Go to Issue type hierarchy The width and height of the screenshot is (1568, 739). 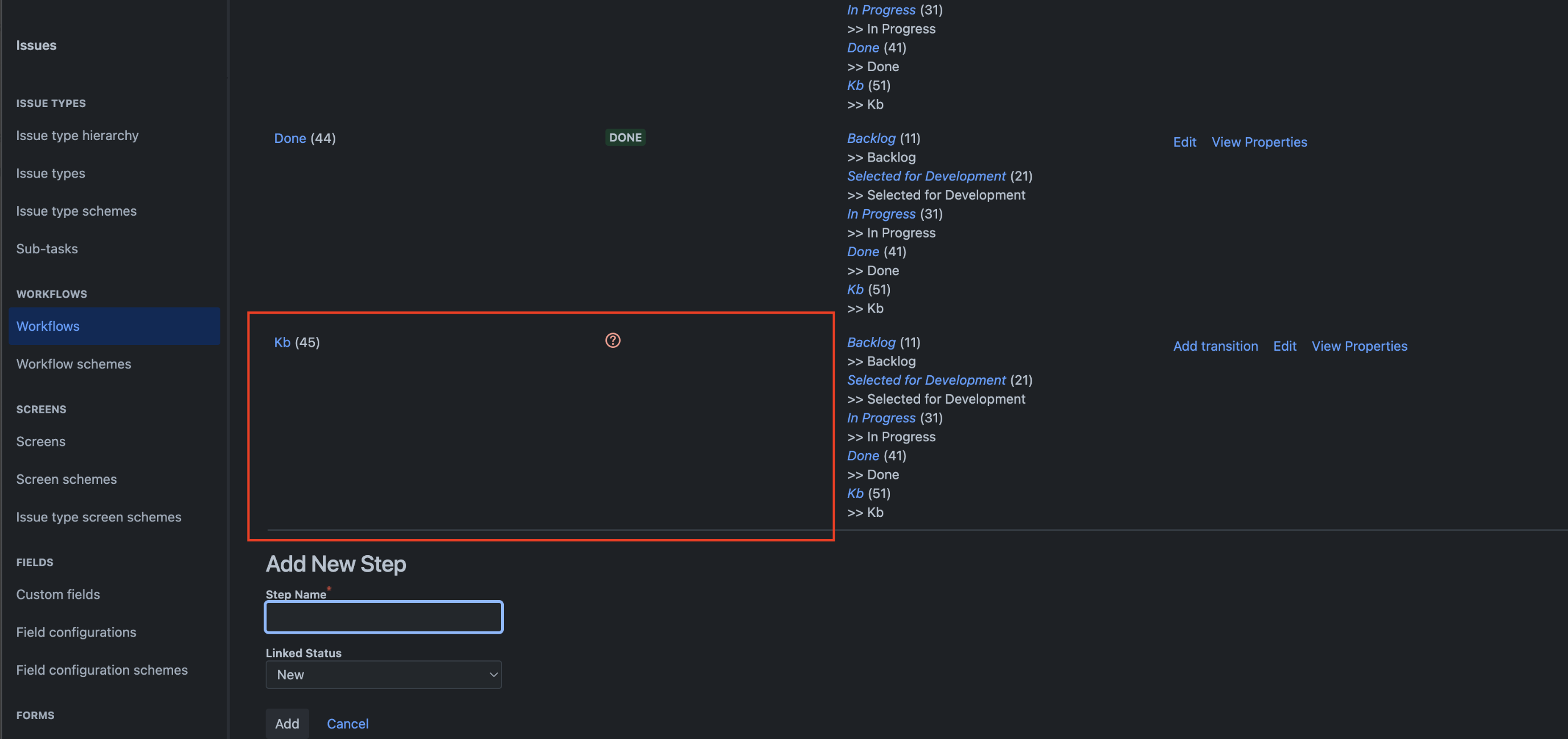click(77, 135)
